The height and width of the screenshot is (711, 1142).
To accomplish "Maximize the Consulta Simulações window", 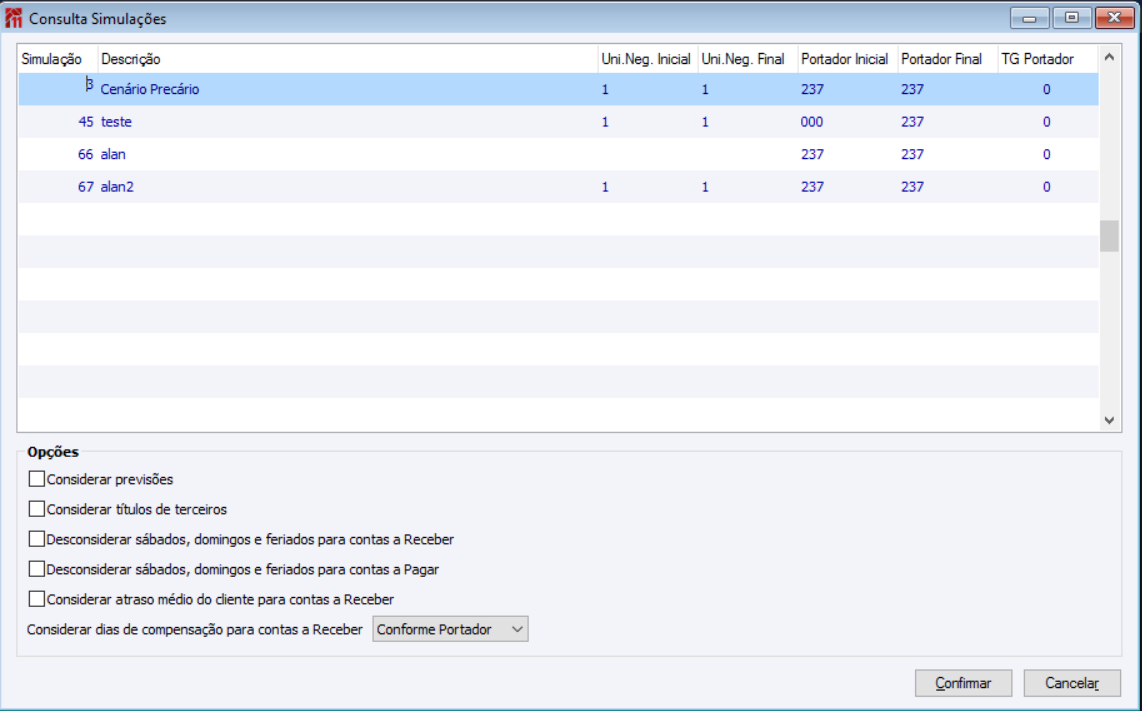I will coord(1071,18).
